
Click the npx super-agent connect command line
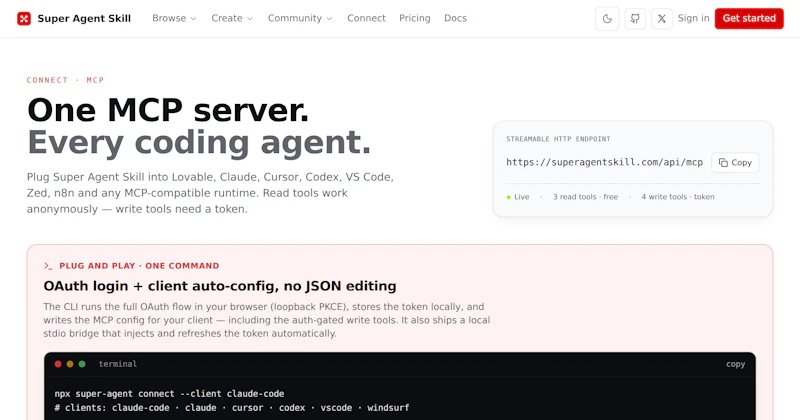pos(169,394)
